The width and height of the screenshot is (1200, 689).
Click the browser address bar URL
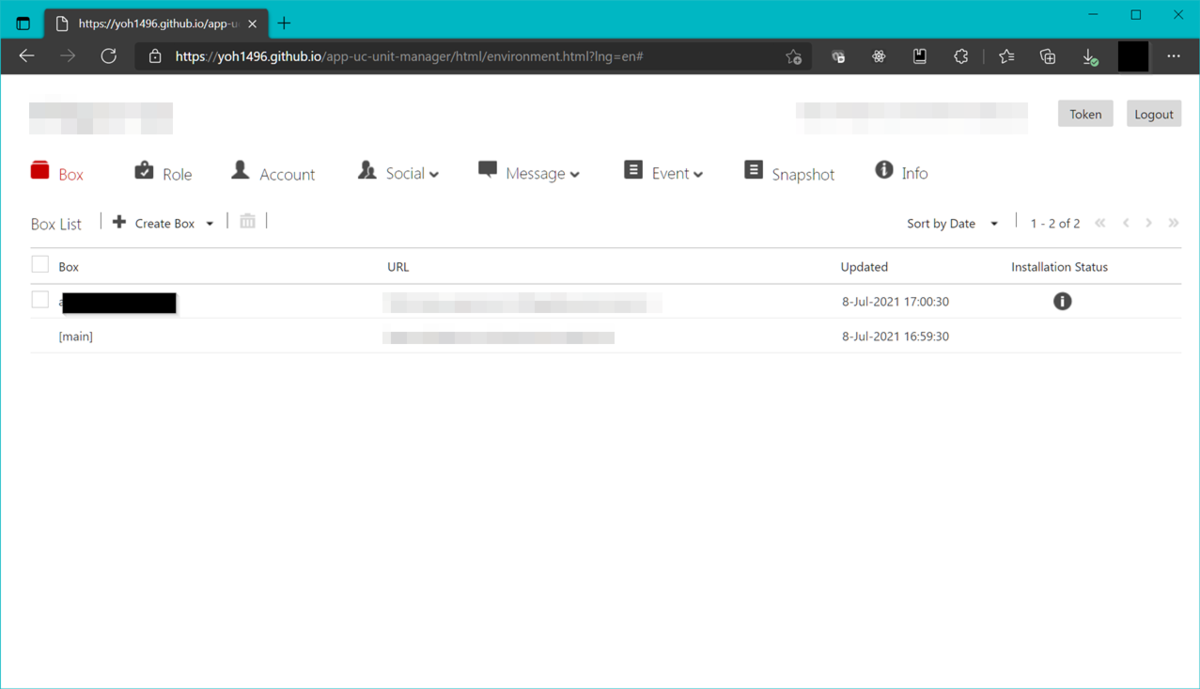coord(409,57)
